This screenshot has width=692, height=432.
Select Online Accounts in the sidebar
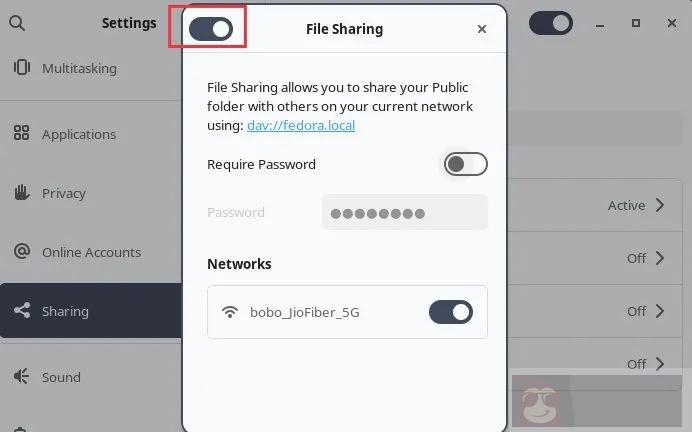click(x=90, y=252)
